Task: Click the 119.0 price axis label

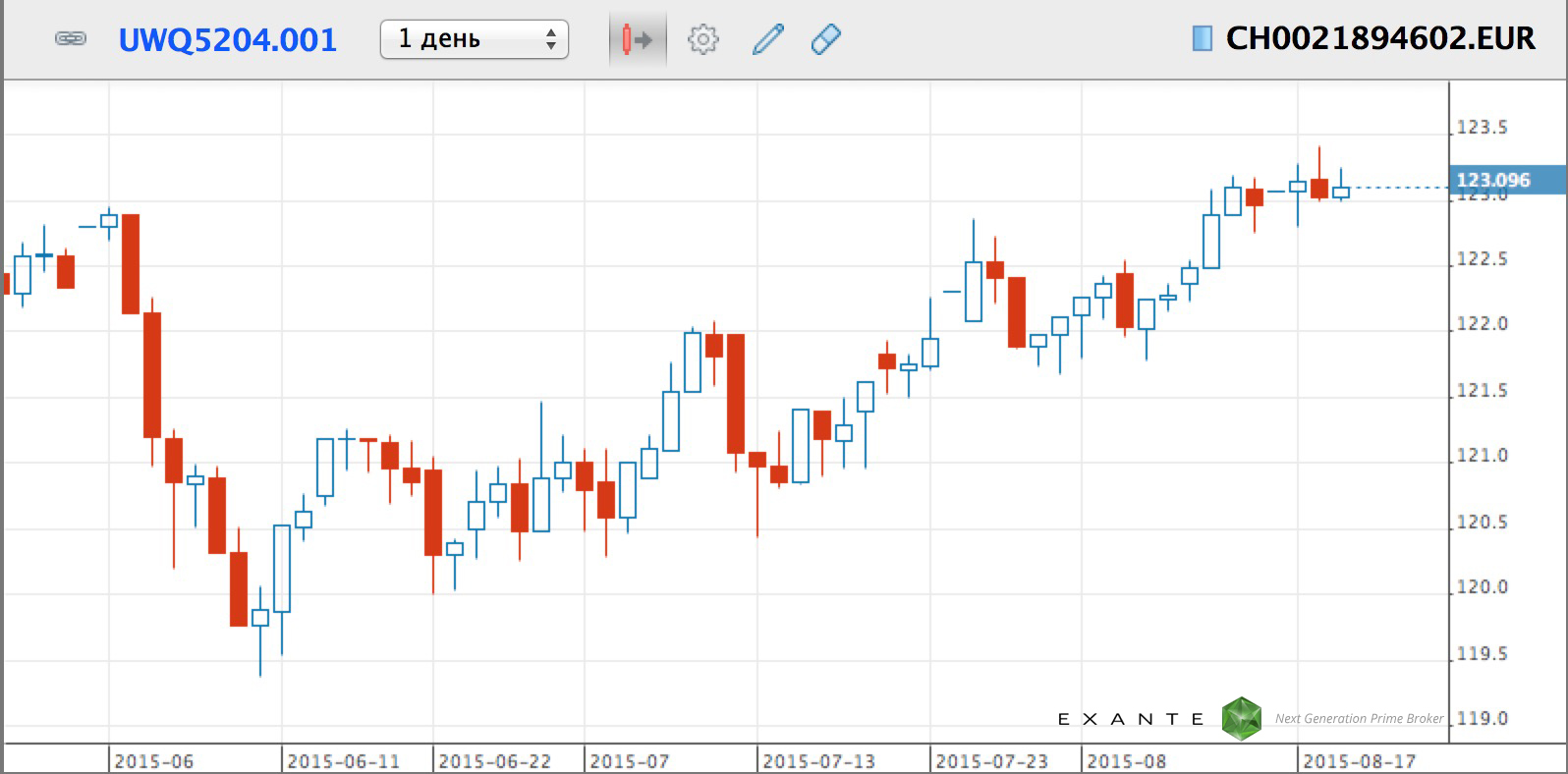Action: [x=1481, y=719]
